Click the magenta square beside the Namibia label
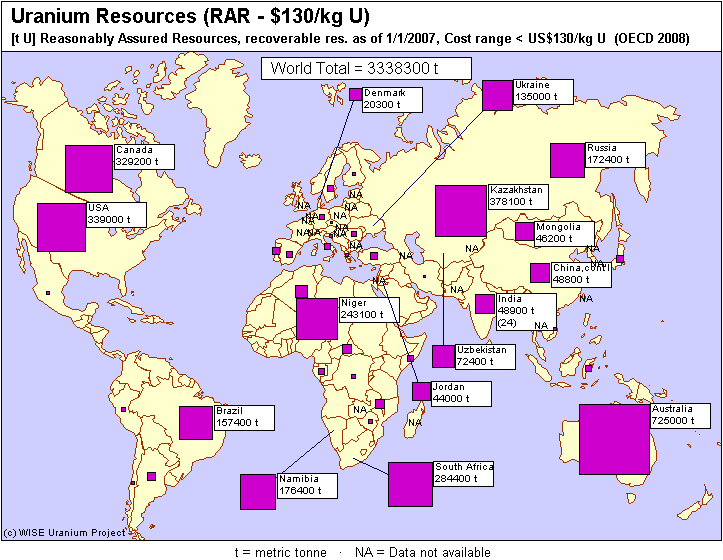Viewport: 723px width, 560px height. pos(258,492)
